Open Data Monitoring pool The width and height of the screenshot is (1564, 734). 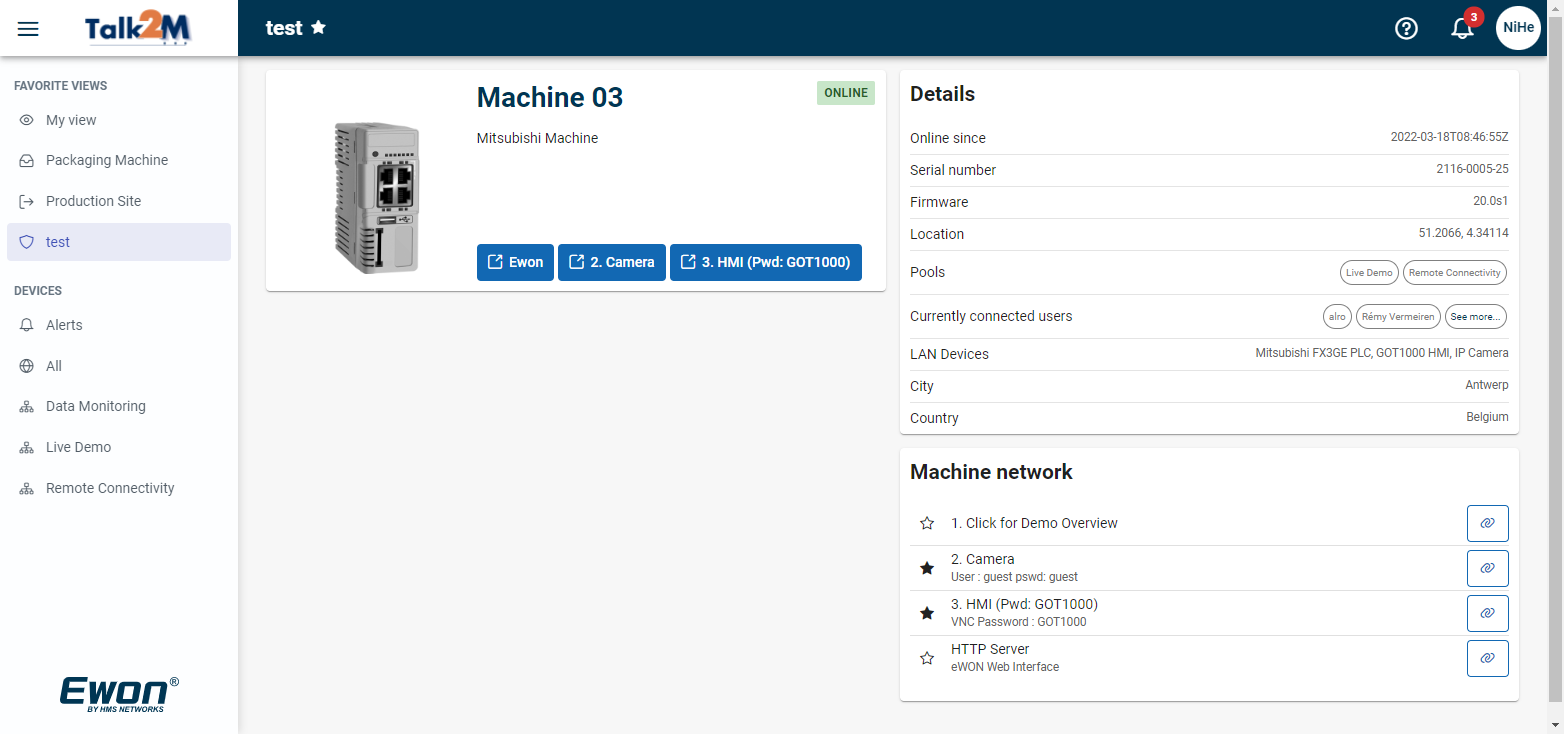pos(119,406)
